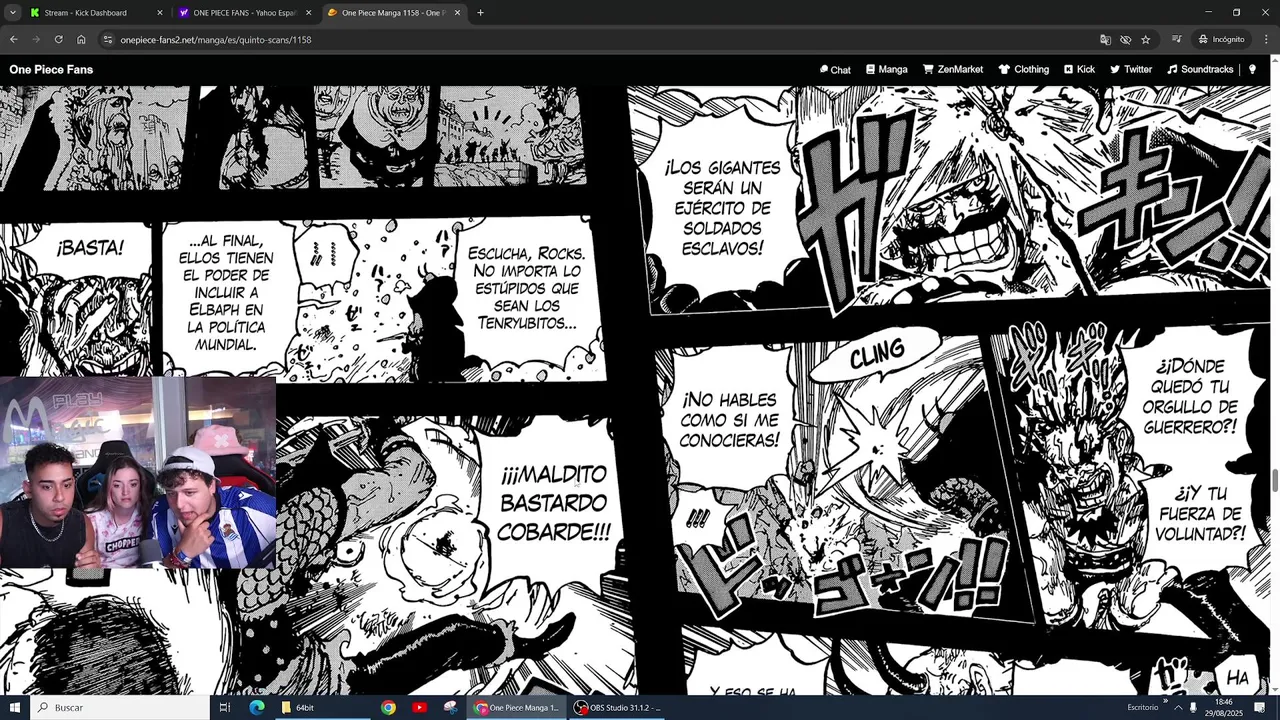Image resolution: width=1280 pixels, height=720 pixels.
Task: Open the Kick channel link
Action: (1079, 70)
